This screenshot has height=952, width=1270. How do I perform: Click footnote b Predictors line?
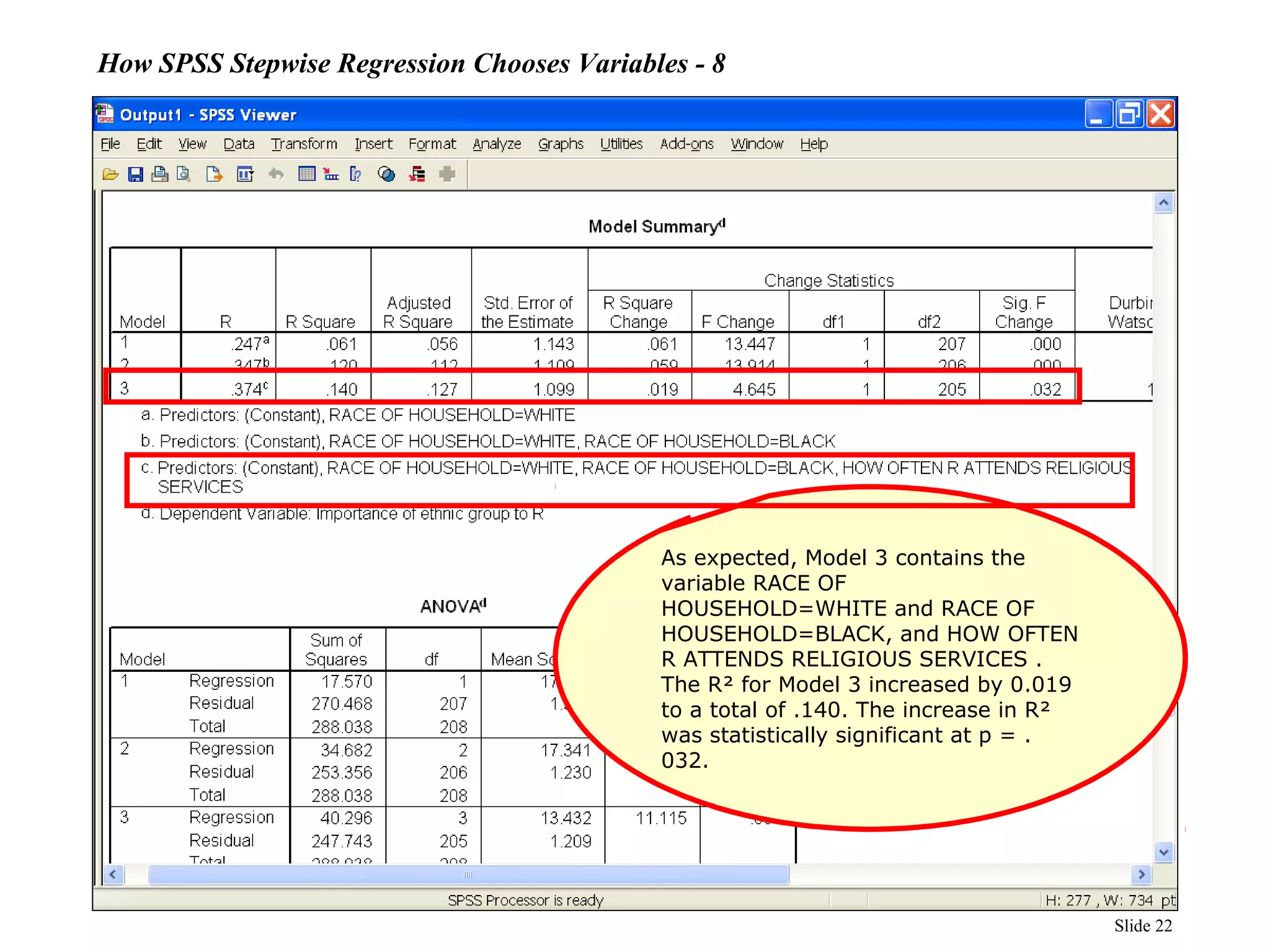point(488,441)
